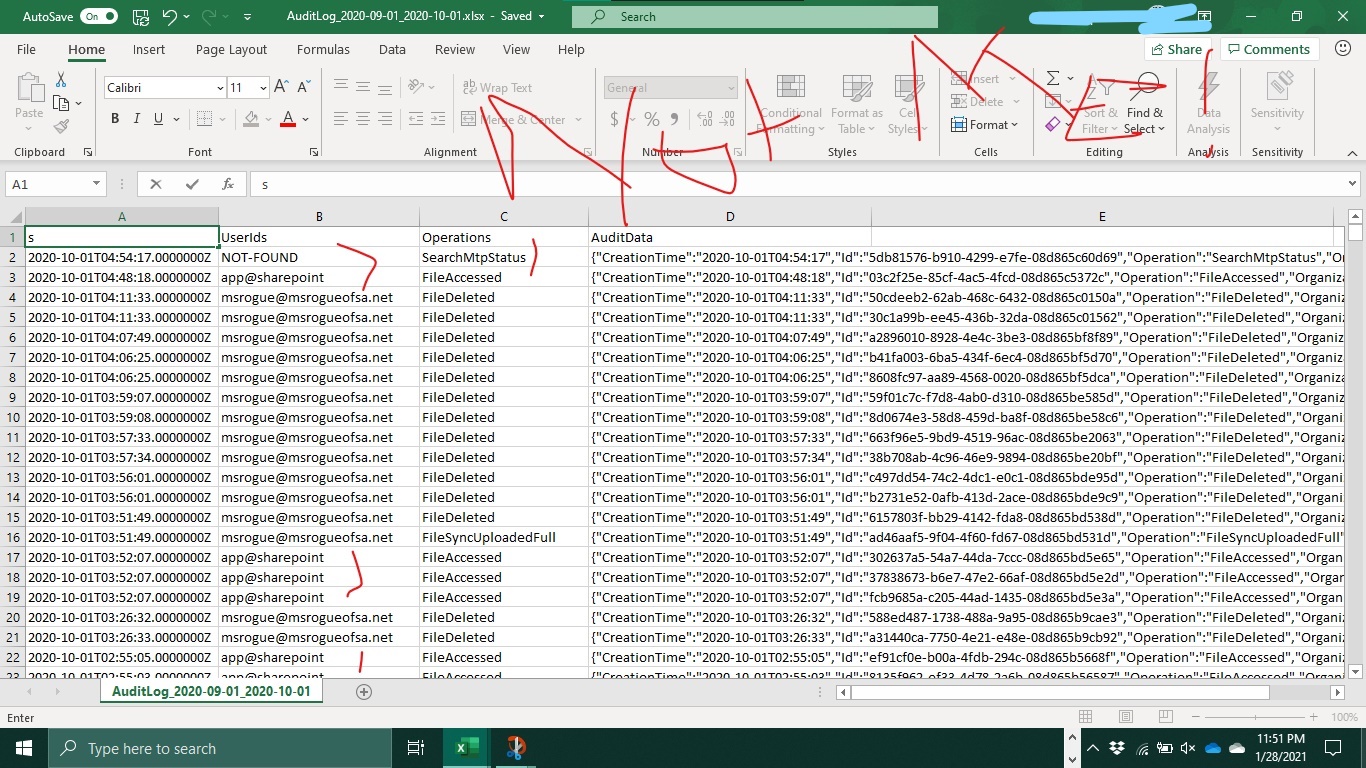This screenshot has height=768, width=1366.
Task: Add a new sheet with plus icon
Action: [364, 691]
